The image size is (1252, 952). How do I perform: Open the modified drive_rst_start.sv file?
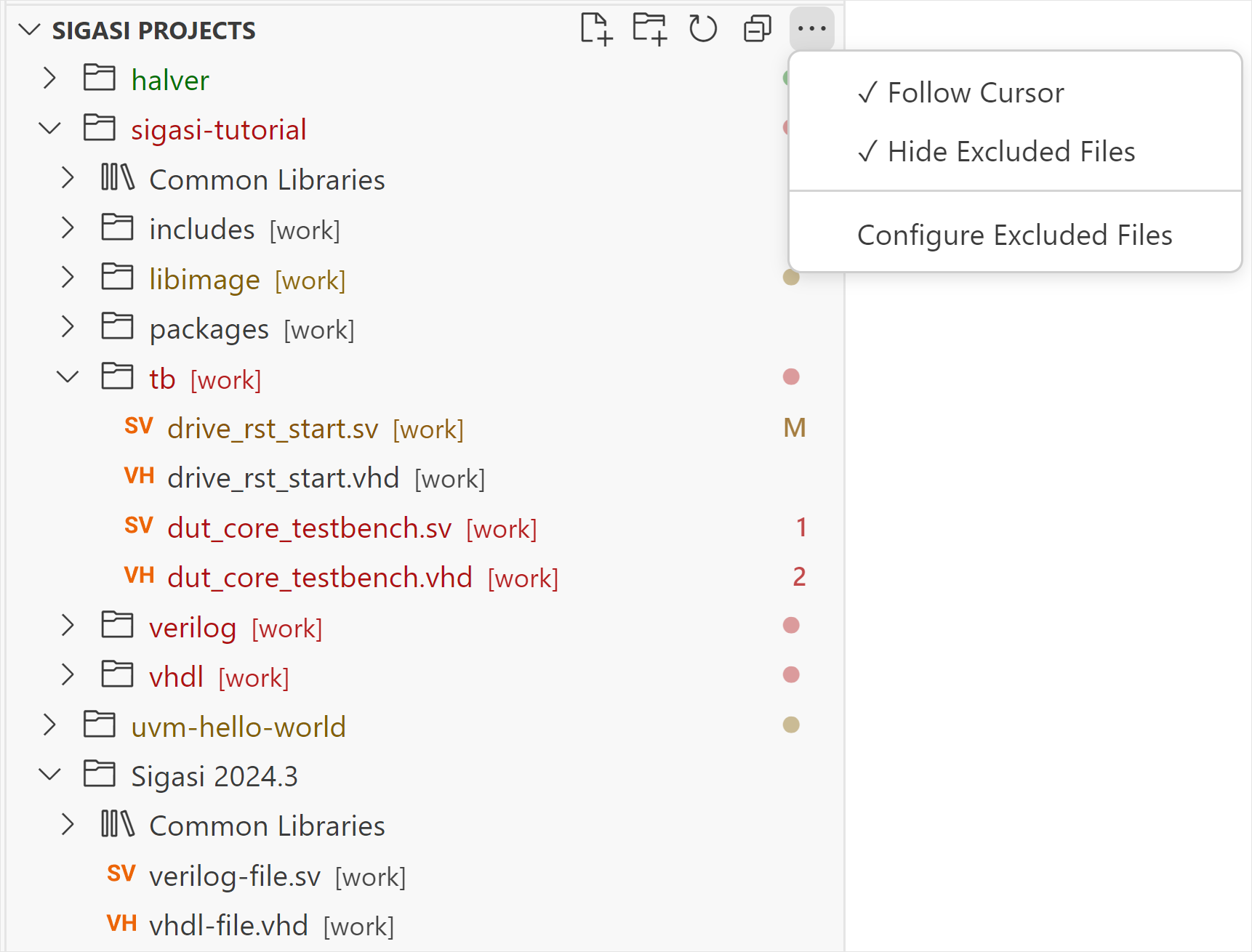coord(273,429)
